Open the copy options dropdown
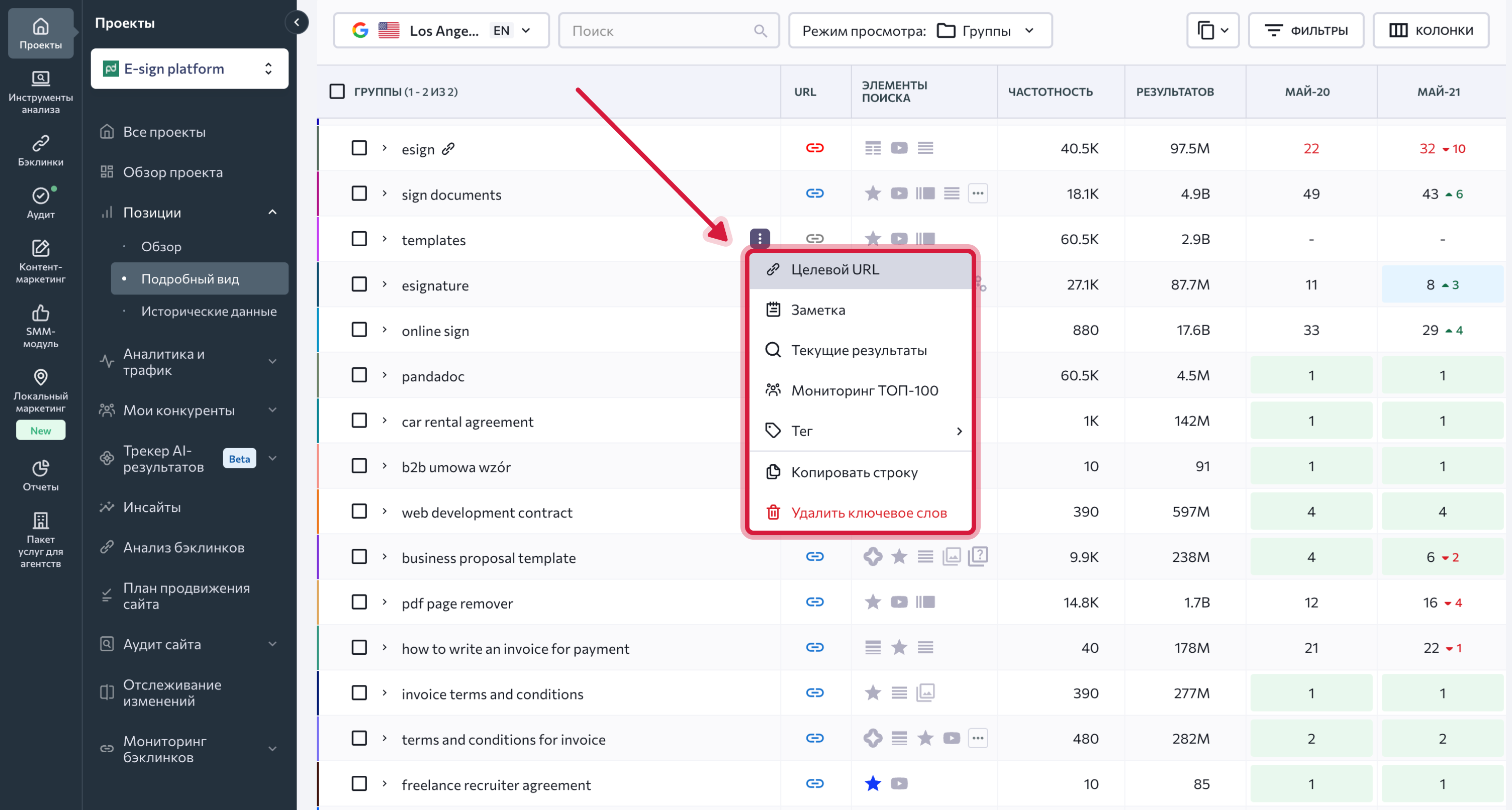1512x810 pixels. pos(1212,31)
